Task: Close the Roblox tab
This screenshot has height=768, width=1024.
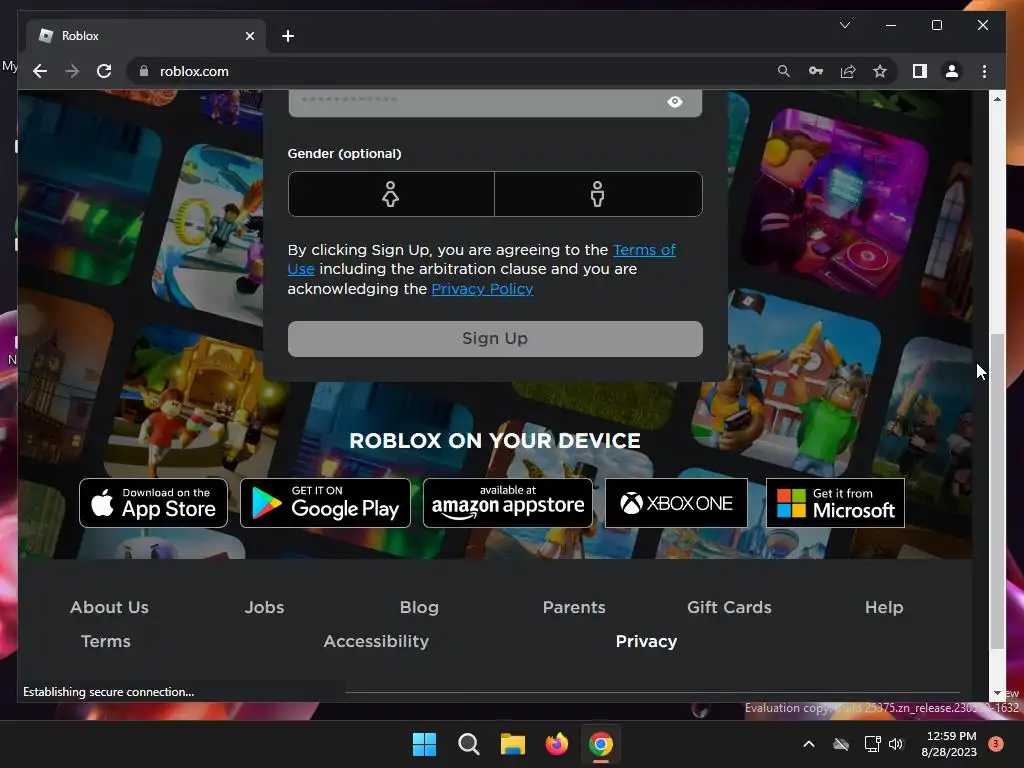Action: (x=249, y=36)
